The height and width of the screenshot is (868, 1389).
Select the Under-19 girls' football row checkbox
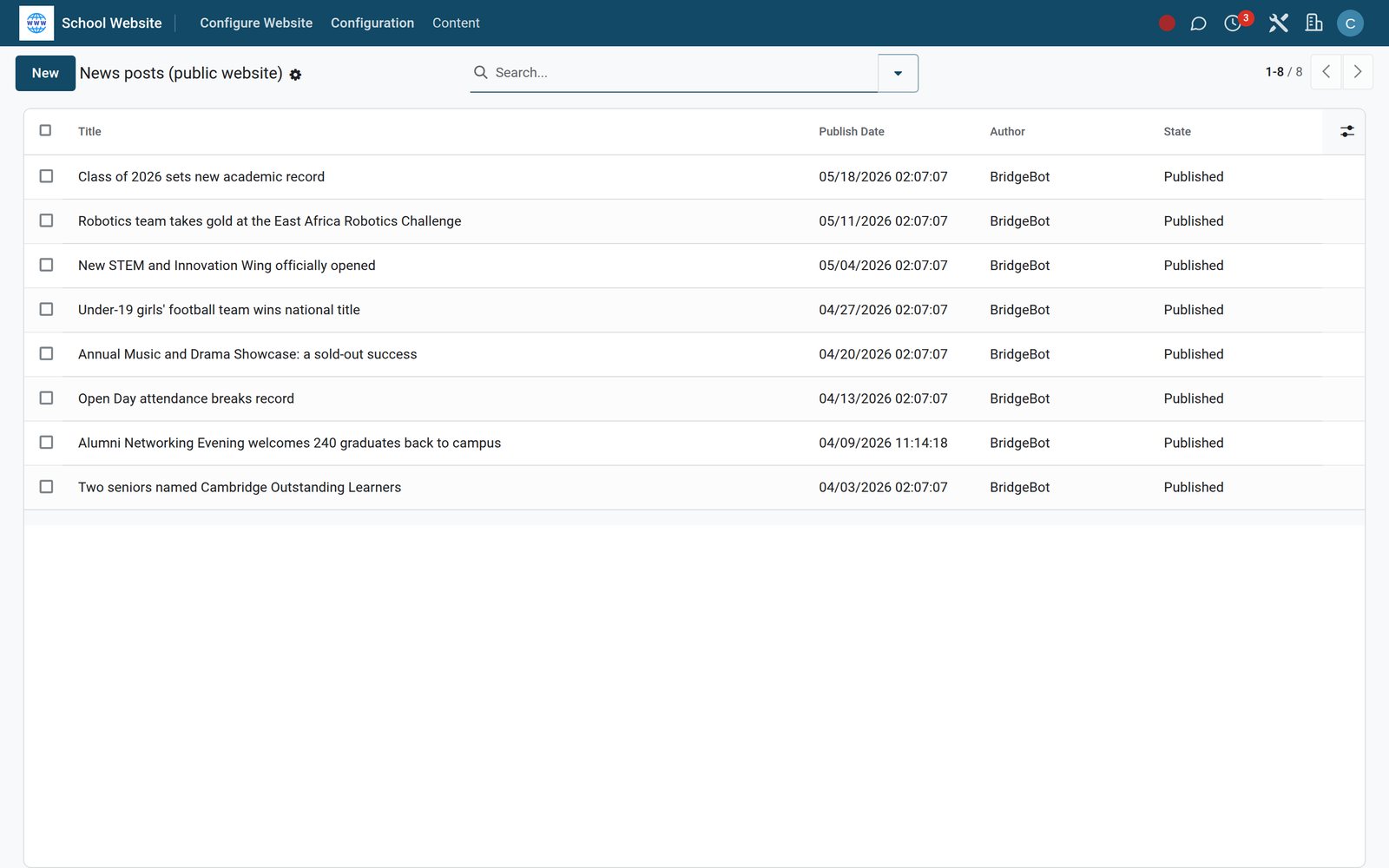(x=46, y=309)
